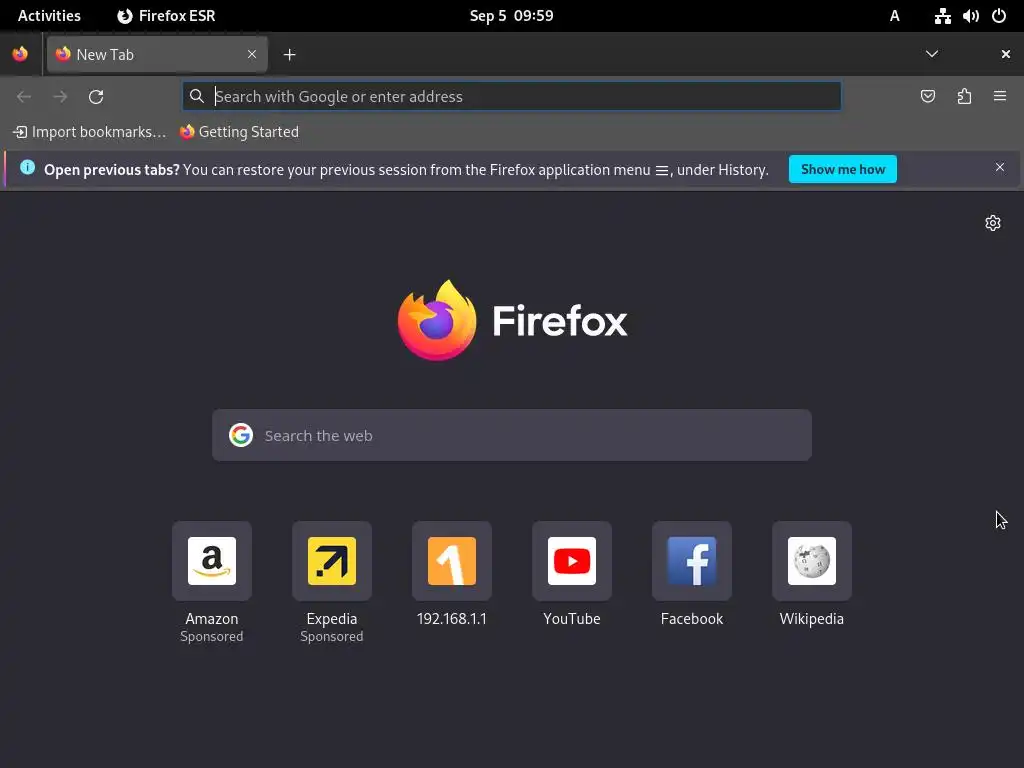The image size is (1024, 768).
Task: Open the power menu icon
Action: (x=999, y=16)
